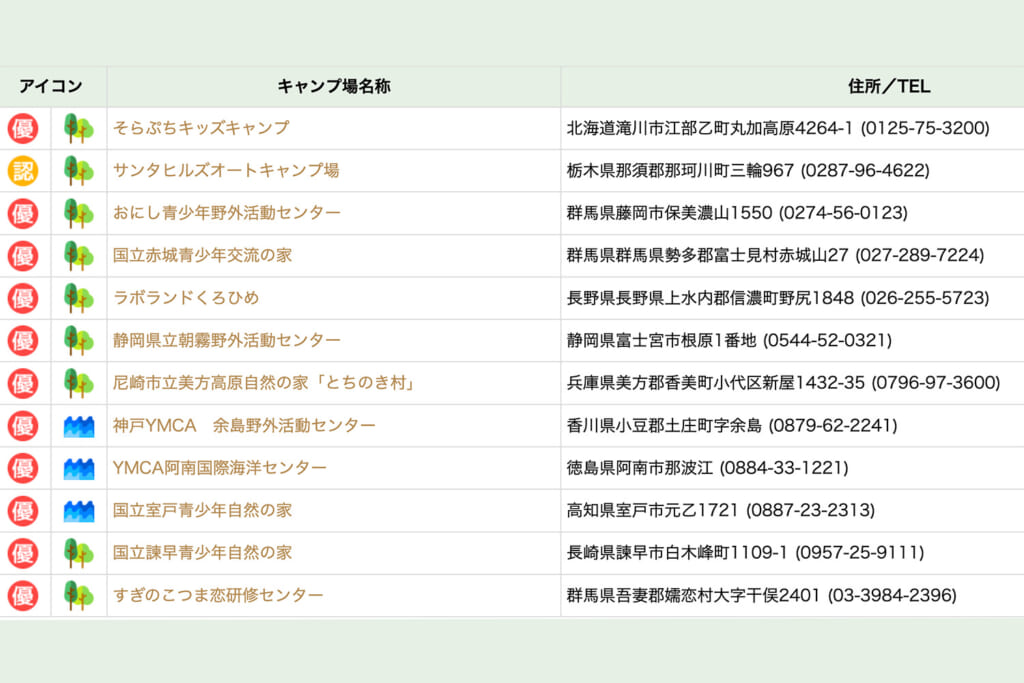Select address 高知県室戸市元乙1721
The image size is (1024, 683).
[x=652, y=510]
